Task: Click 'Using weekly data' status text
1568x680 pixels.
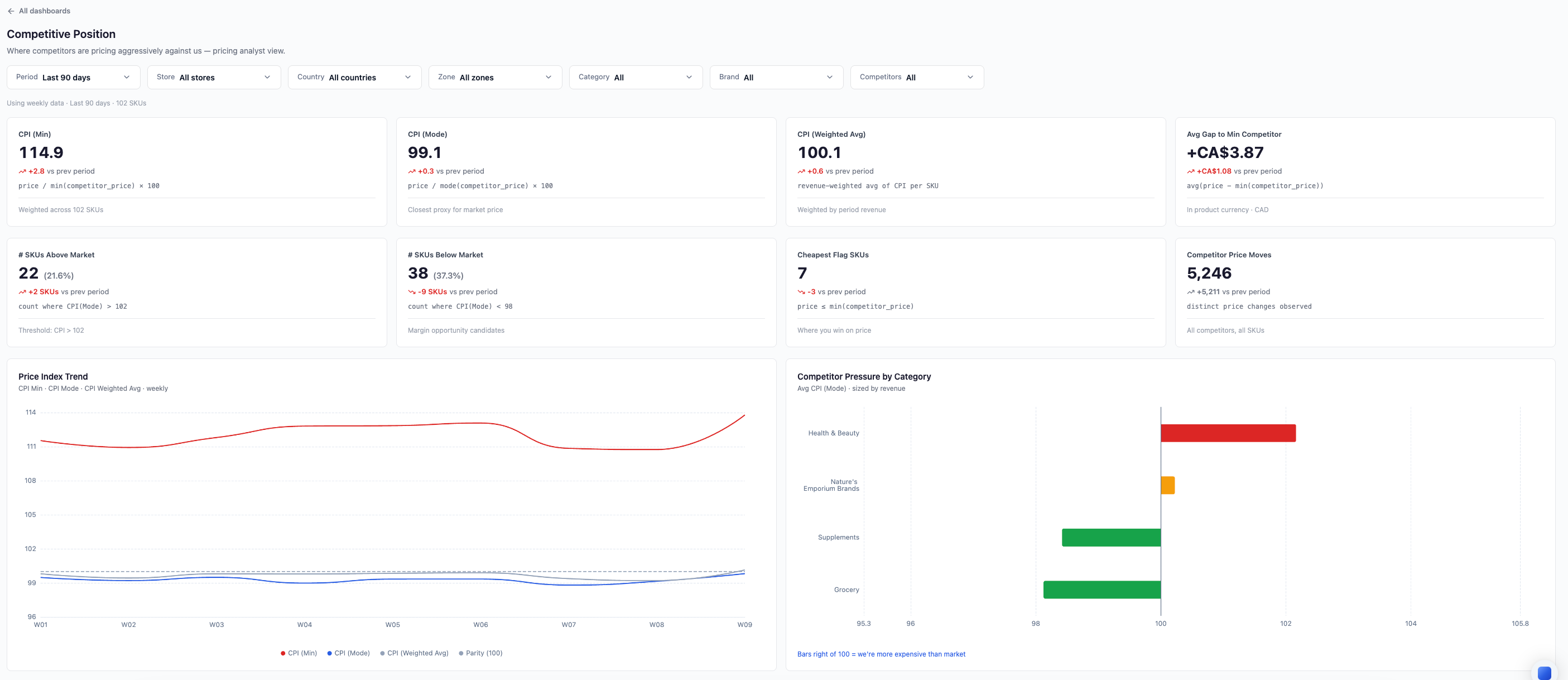Action: click(76, 103)
